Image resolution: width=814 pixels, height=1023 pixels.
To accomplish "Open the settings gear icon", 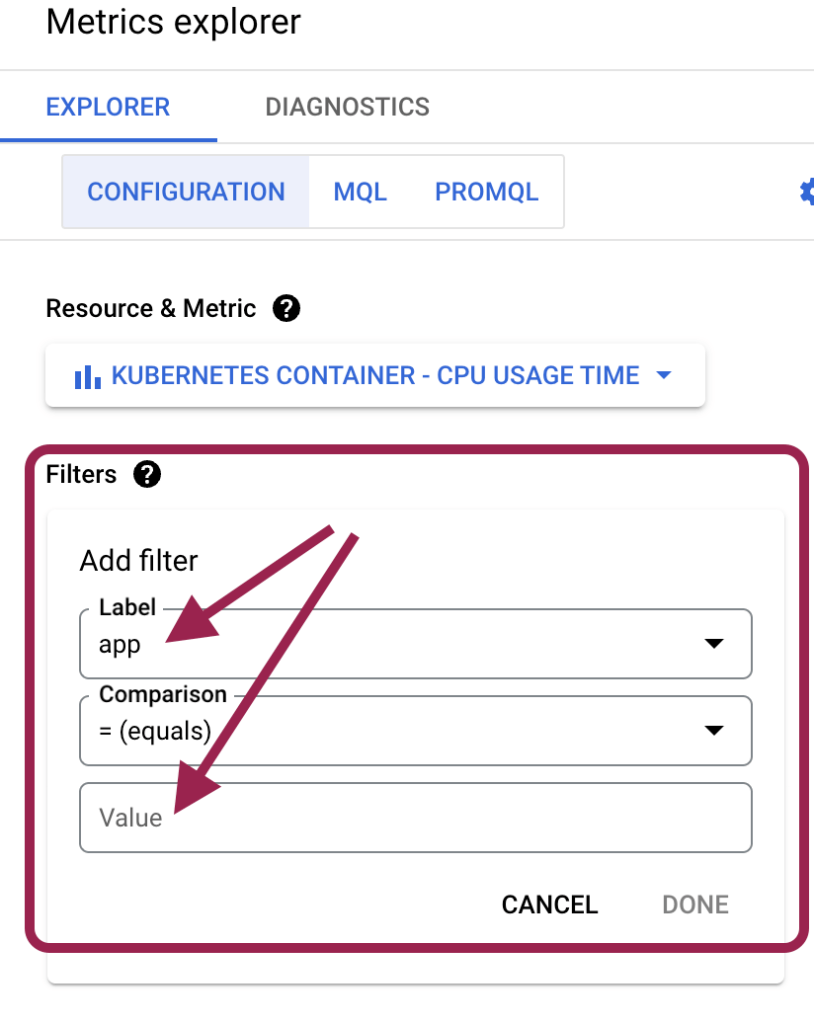I will point(807,192).
